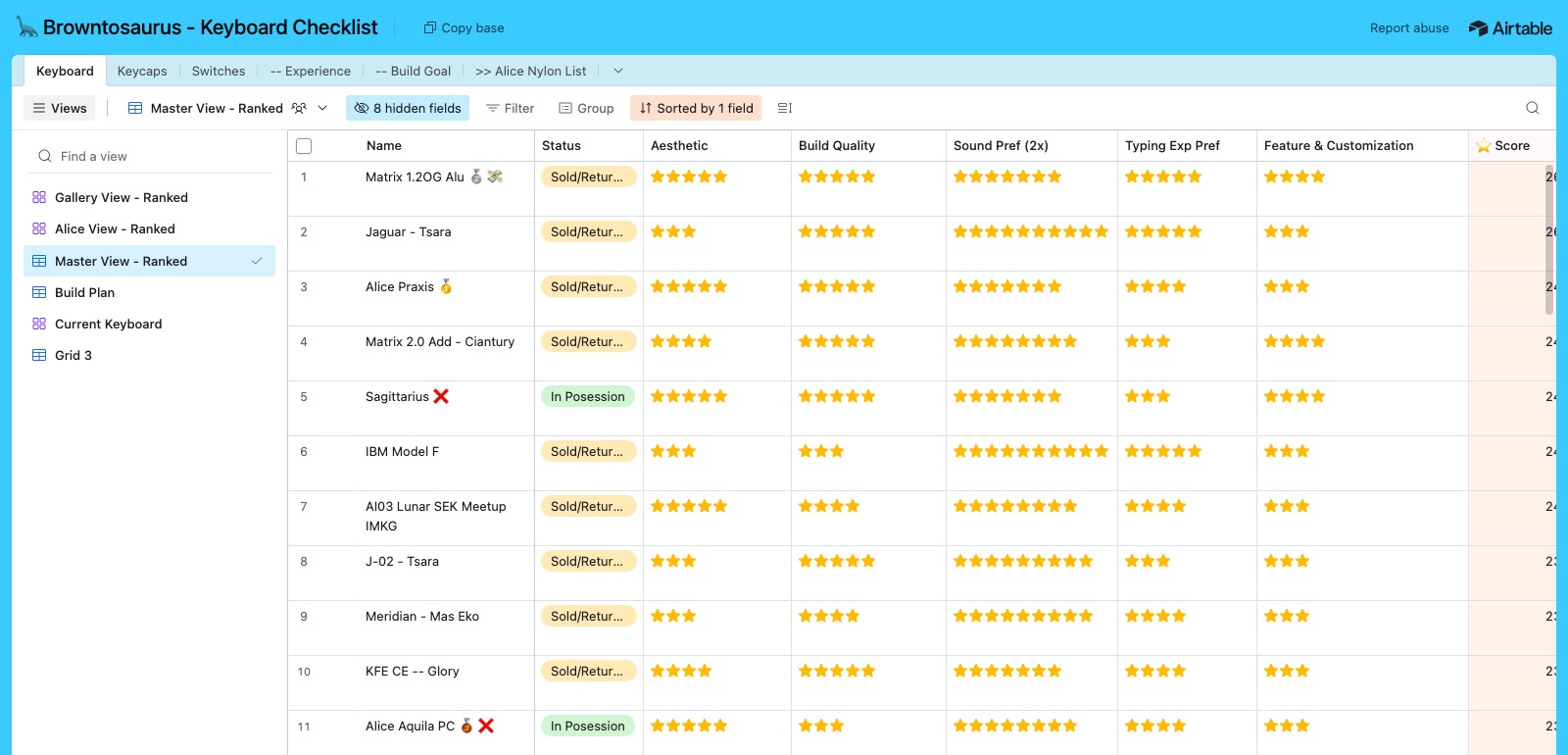Click the Build Quality column header
1568x755 pixels.
point(867,145)
